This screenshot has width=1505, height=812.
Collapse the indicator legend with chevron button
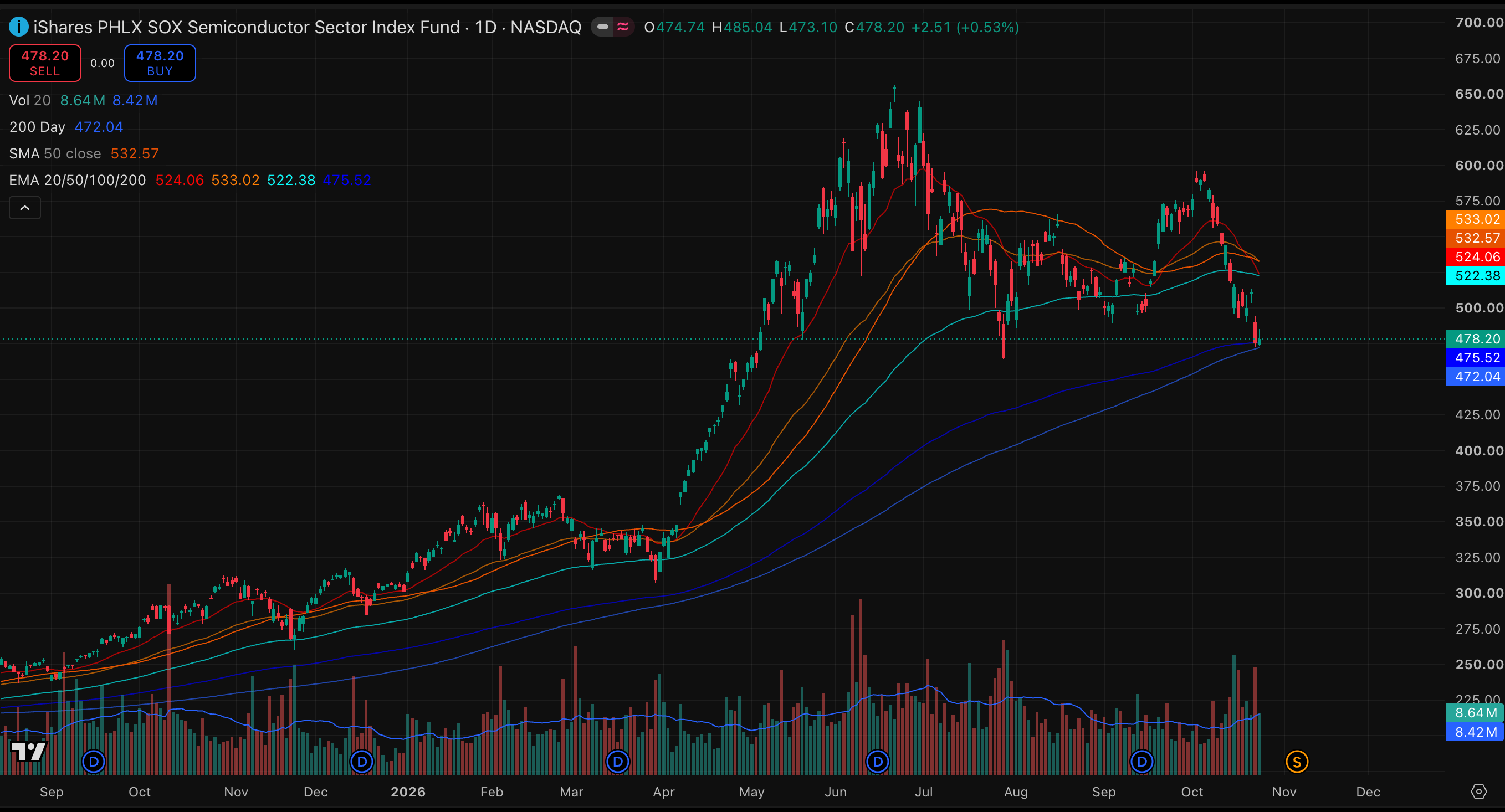click(25, 208)
